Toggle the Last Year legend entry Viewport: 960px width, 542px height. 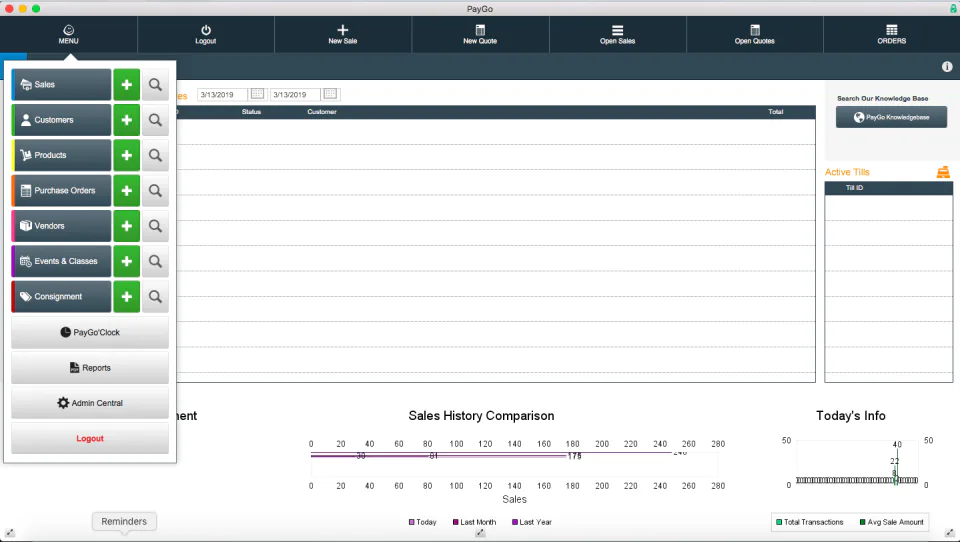click(532, 522)
